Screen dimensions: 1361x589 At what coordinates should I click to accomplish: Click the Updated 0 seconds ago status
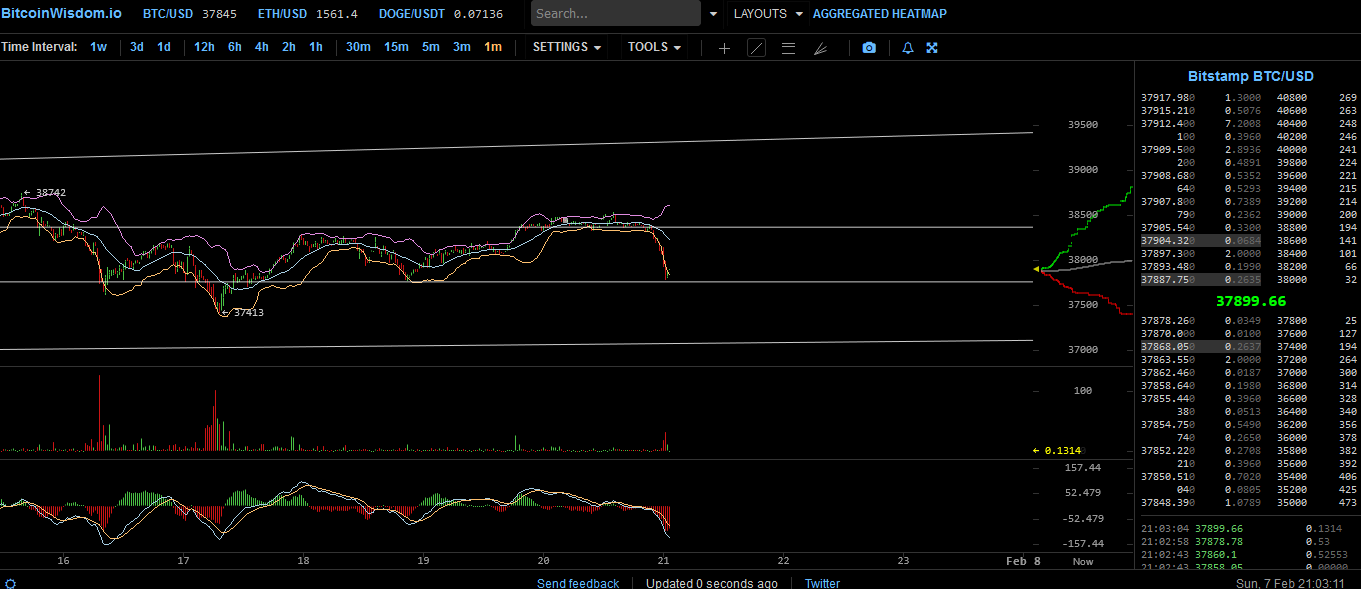(712, 583)
